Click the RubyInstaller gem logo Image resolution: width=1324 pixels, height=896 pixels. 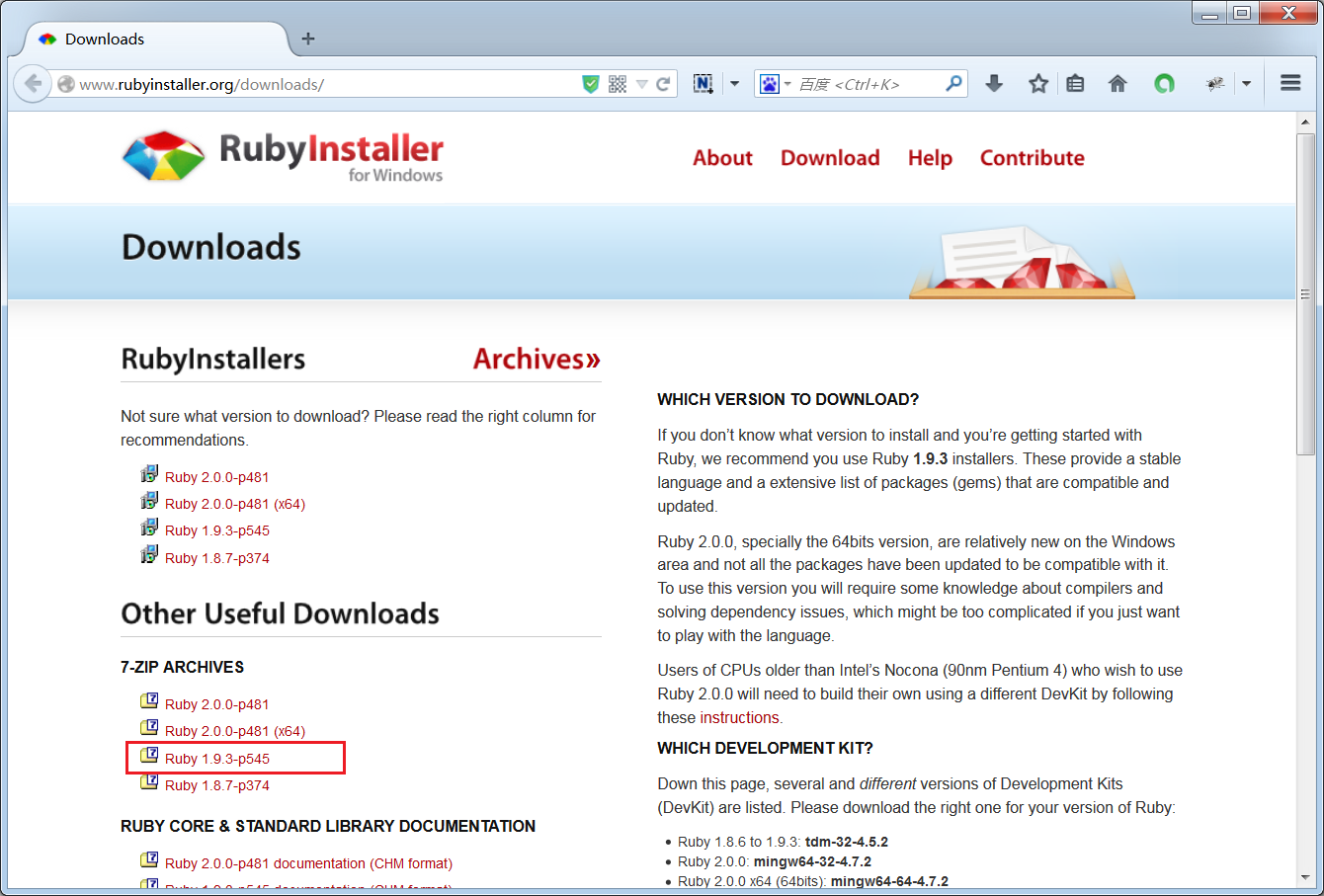pos(164,156)
